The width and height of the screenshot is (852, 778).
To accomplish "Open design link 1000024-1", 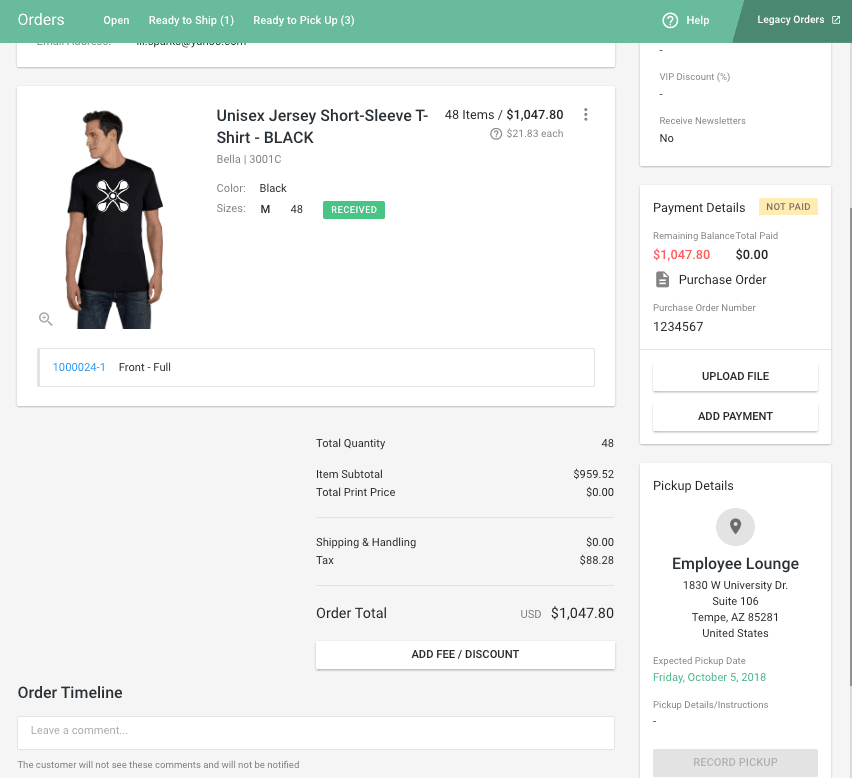I will coord(79,367).
